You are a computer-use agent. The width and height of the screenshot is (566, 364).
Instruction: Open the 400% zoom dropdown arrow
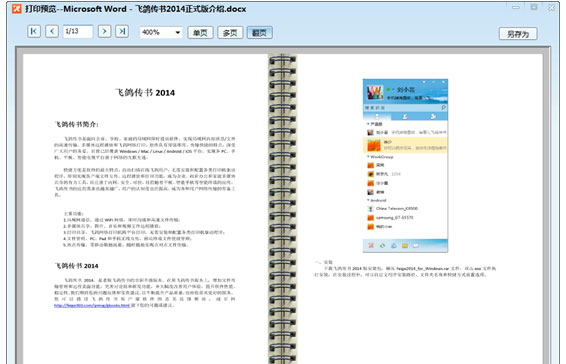click(x=178, y=32)
